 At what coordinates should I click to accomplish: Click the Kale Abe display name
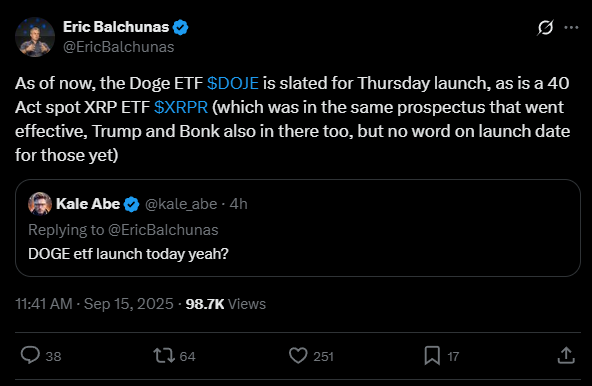[88, 204]
